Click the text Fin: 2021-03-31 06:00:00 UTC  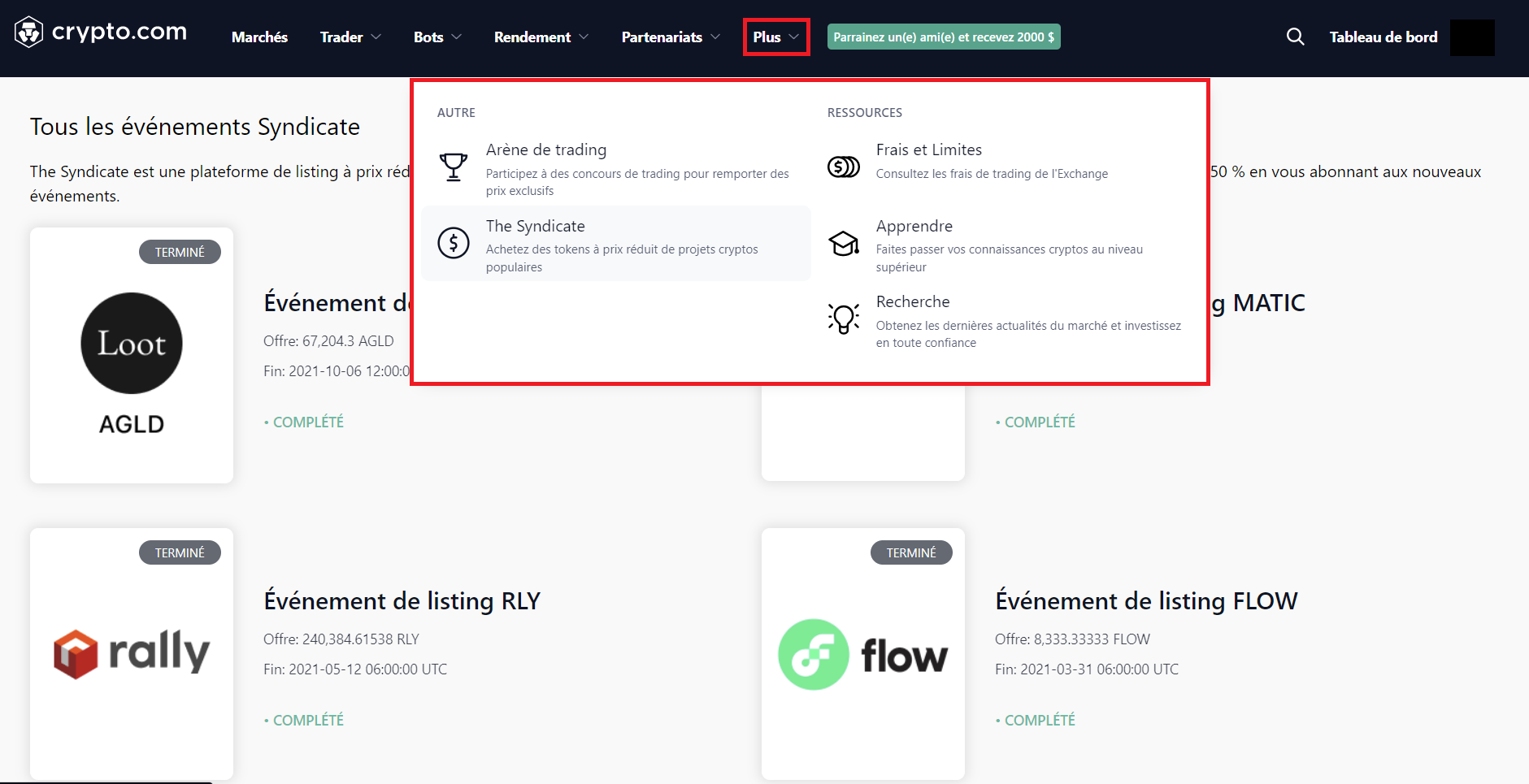[x=1087, y=669]
